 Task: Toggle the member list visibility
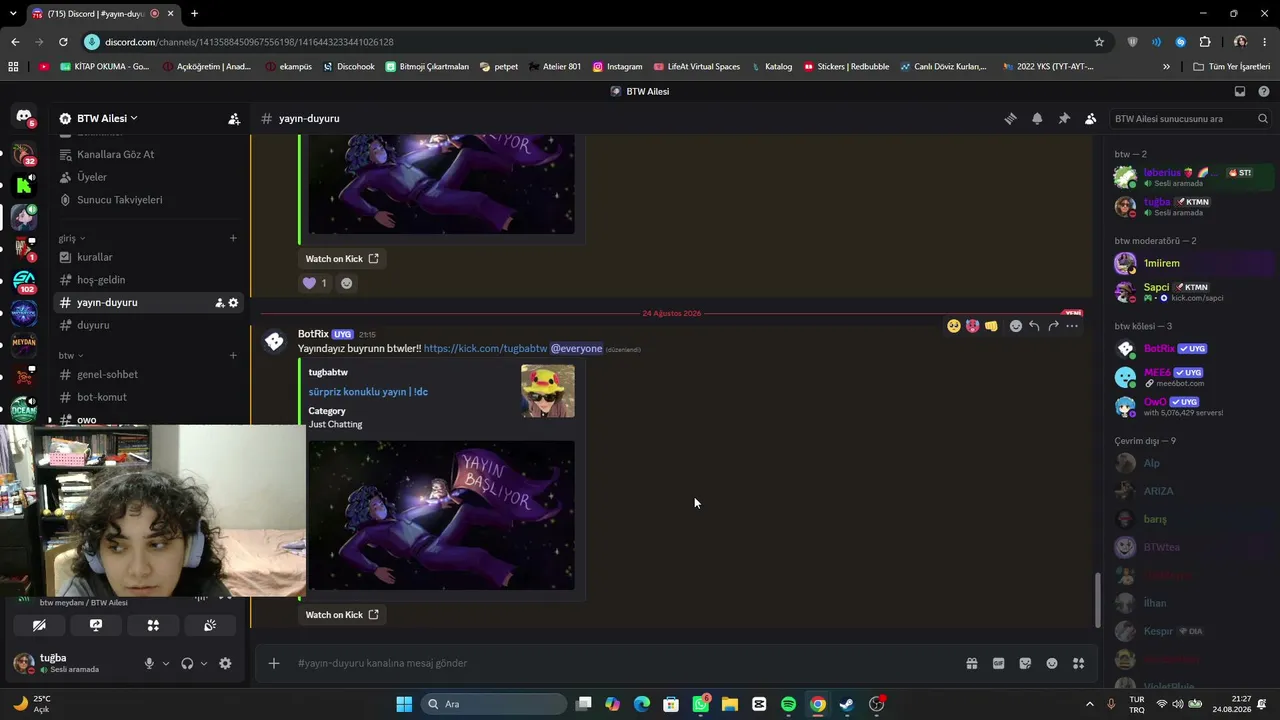[1091, 118]
